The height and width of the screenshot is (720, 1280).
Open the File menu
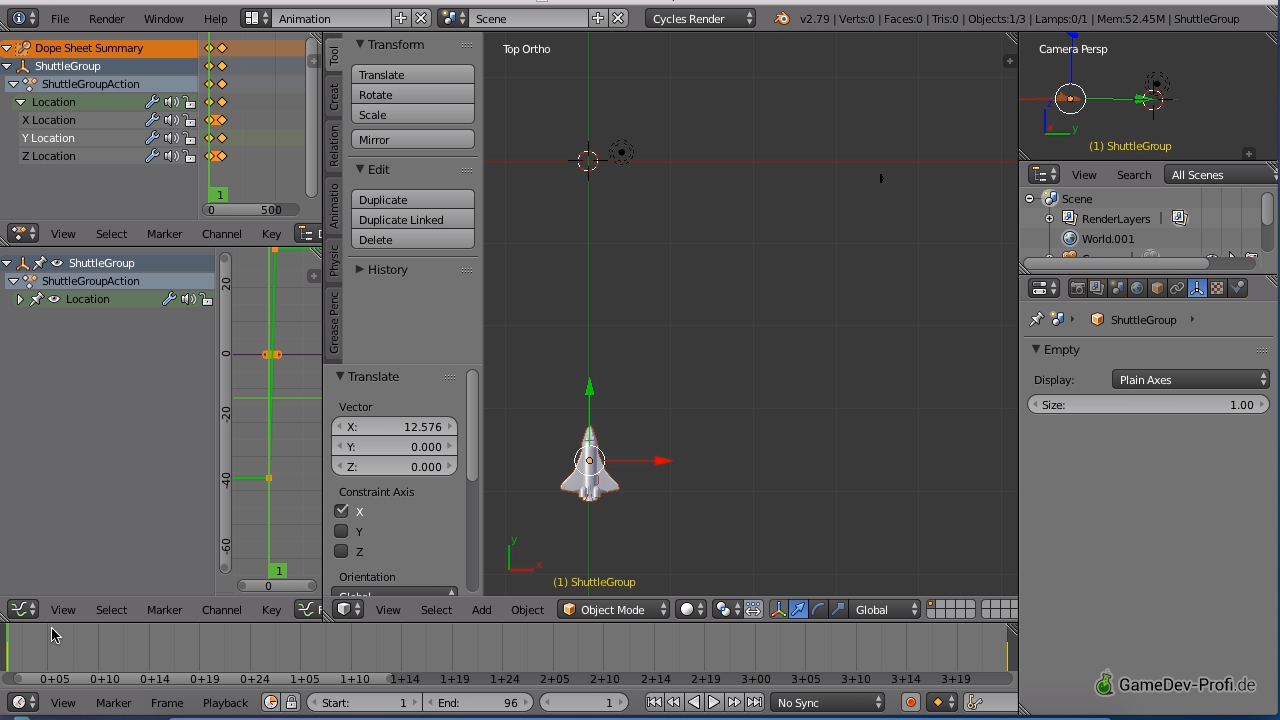[60, 18]
